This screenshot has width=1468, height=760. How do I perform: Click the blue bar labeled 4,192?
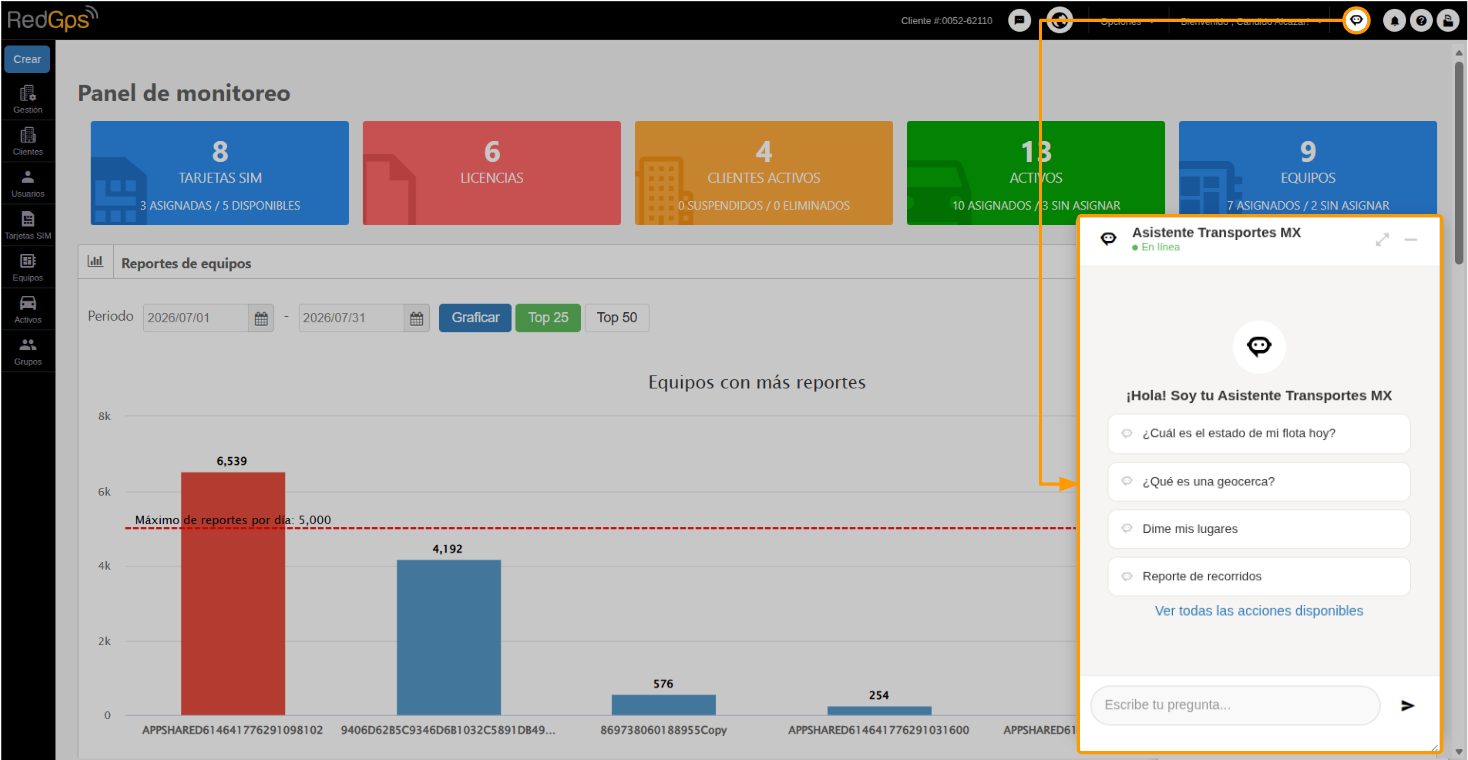(449, 638)
